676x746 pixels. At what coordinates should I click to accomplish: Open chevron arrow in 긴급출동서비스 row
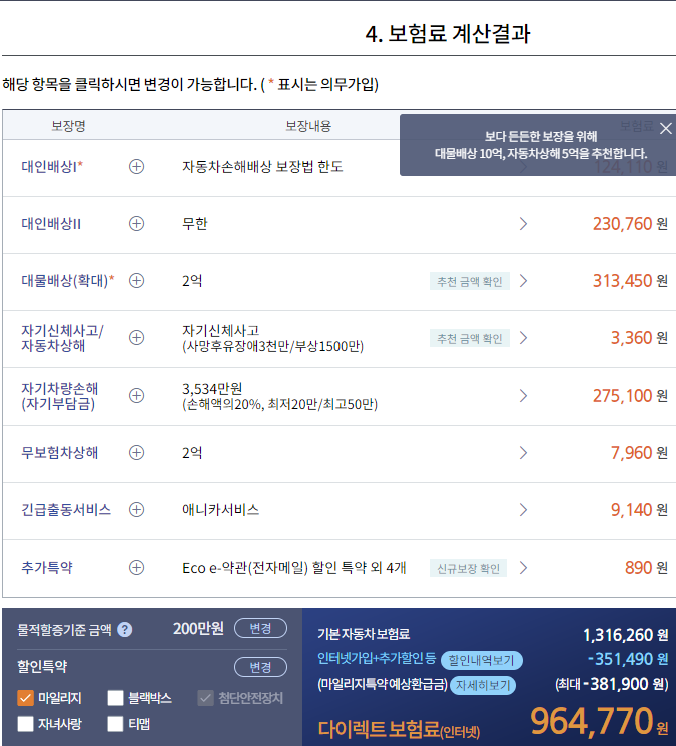coord(523,510)
